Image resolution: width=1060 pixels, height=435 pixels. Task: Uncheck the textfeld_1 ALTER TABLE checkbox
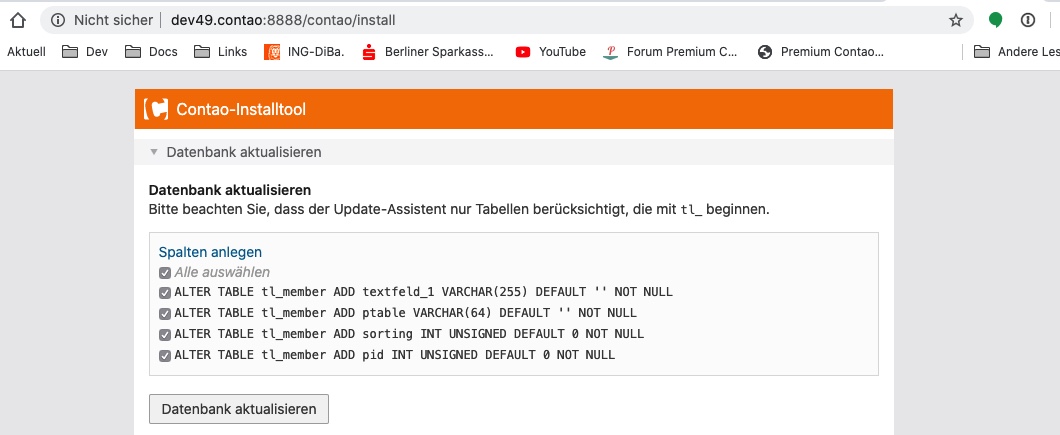(x=165, y=292)
